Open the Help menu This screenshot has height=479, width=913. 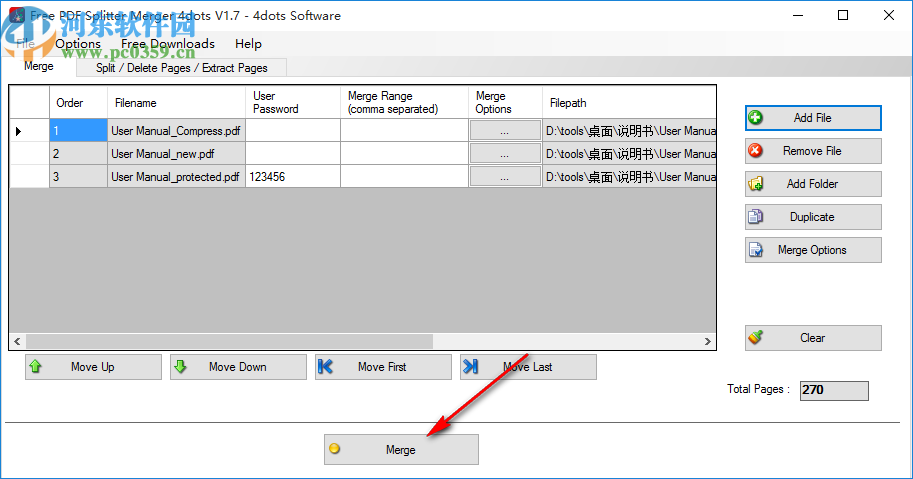click(248, 44)
